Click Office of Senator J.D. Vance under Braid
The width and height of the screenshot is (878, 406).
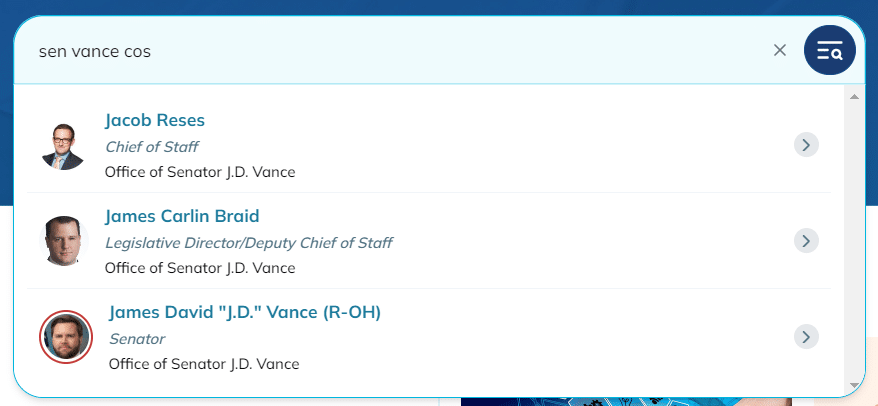pyautogui.click(x=200, y=268)
